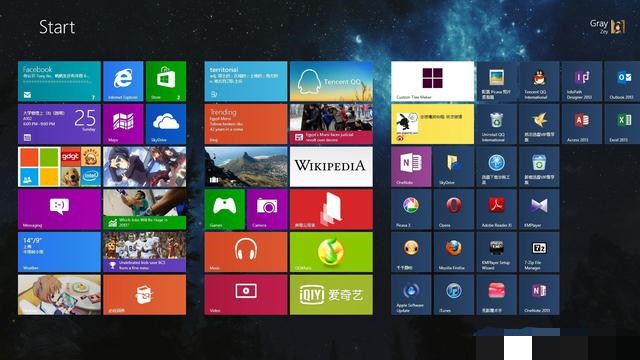The width and height of the screenshot is (640, 360).
Task: Open the golden bird Xunlei tile
Action: (539, 124)
